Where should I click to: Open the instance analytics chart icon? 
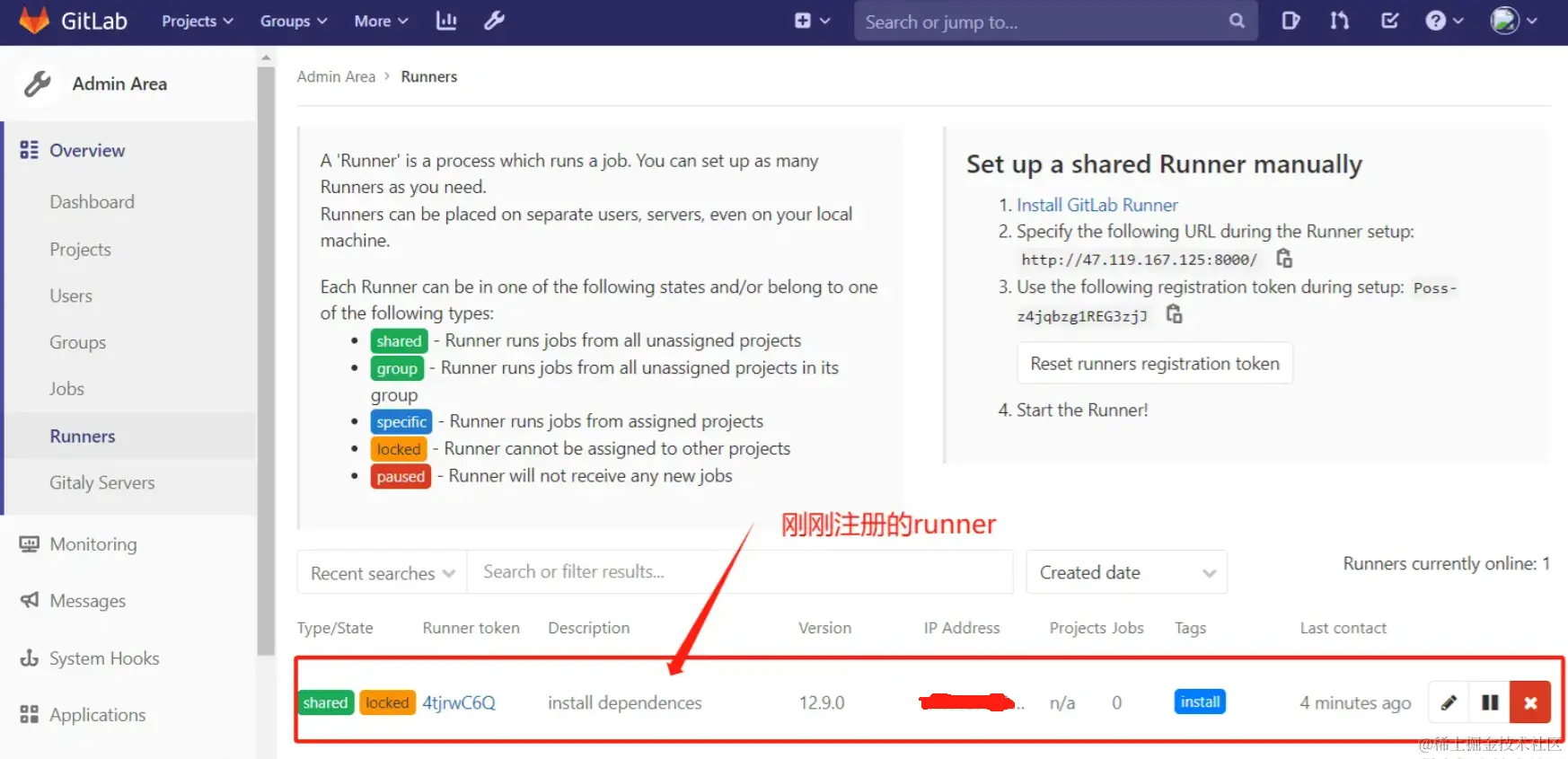pos(446,21)
